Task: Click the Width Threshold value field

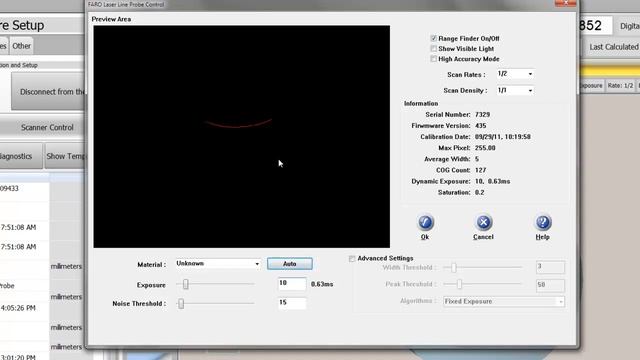Action: coord(550,267)
